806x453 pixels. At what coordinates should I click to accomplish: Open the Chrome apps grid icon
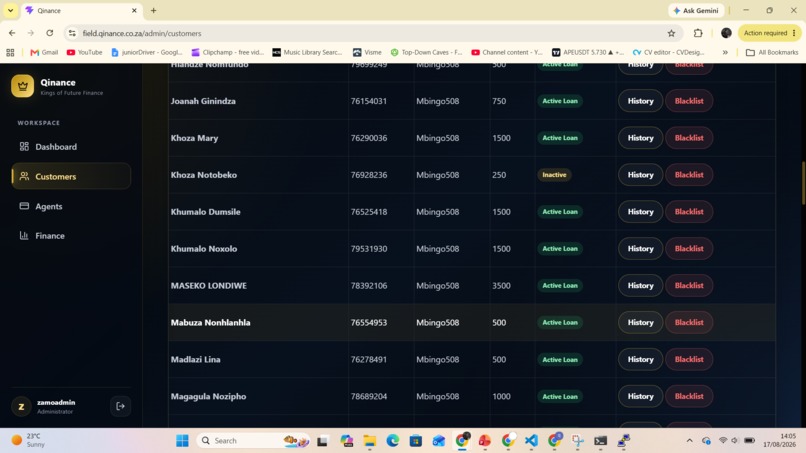10,52
